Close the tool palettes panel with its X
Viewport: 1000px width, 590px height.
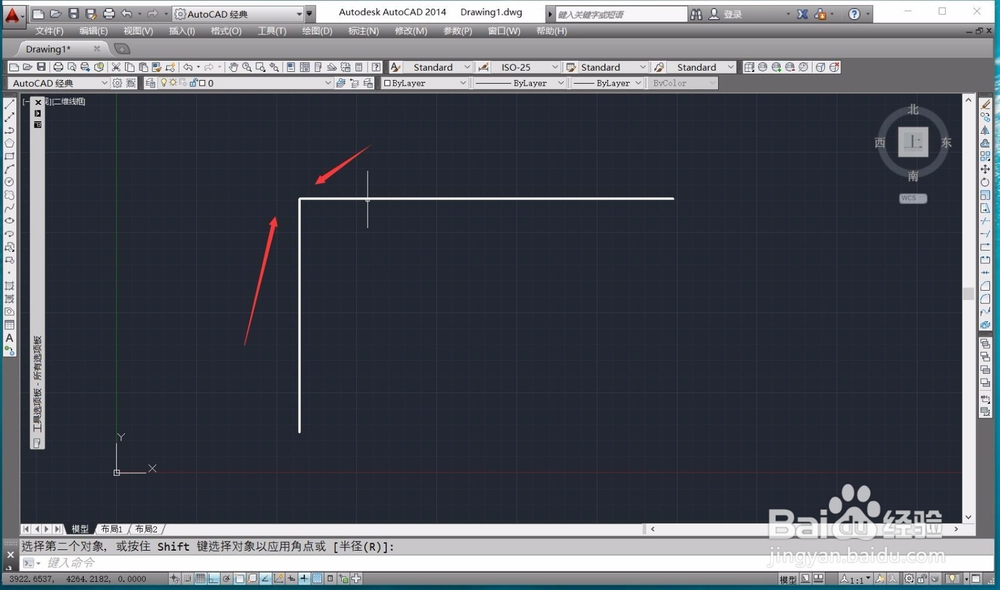pyautogui.click(x=38, y=102)
